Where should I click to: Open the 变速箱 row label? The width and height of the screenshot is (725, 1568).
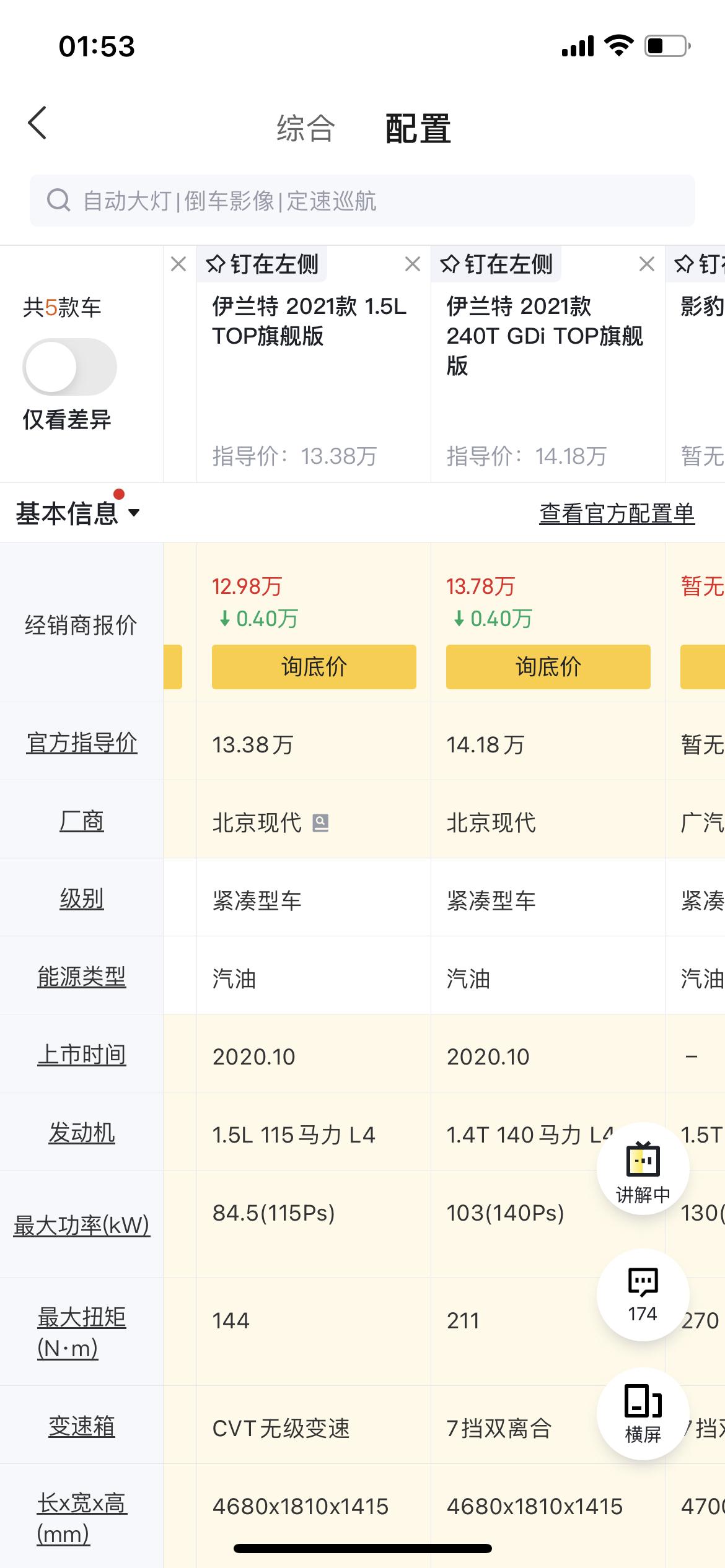point(82,1426)
